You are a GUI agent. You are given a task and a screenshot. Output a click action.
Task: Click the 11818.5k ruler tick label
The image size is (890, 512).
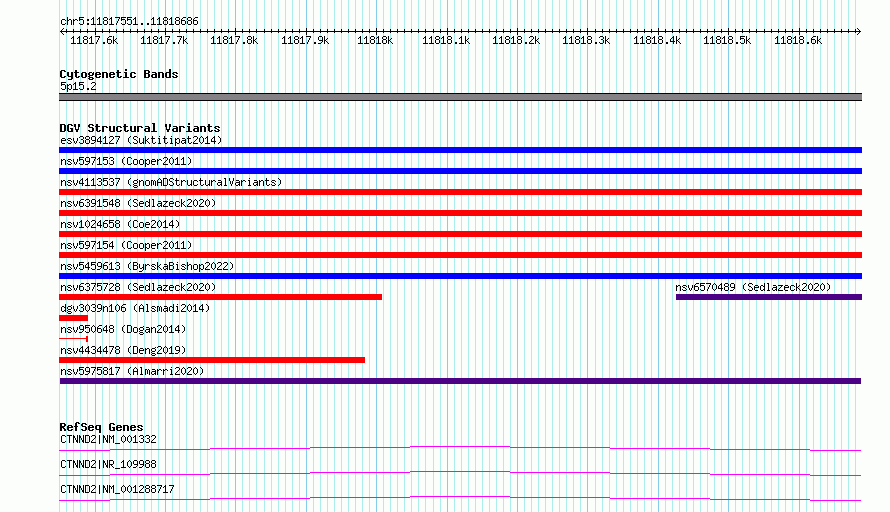tap(727, 41)
